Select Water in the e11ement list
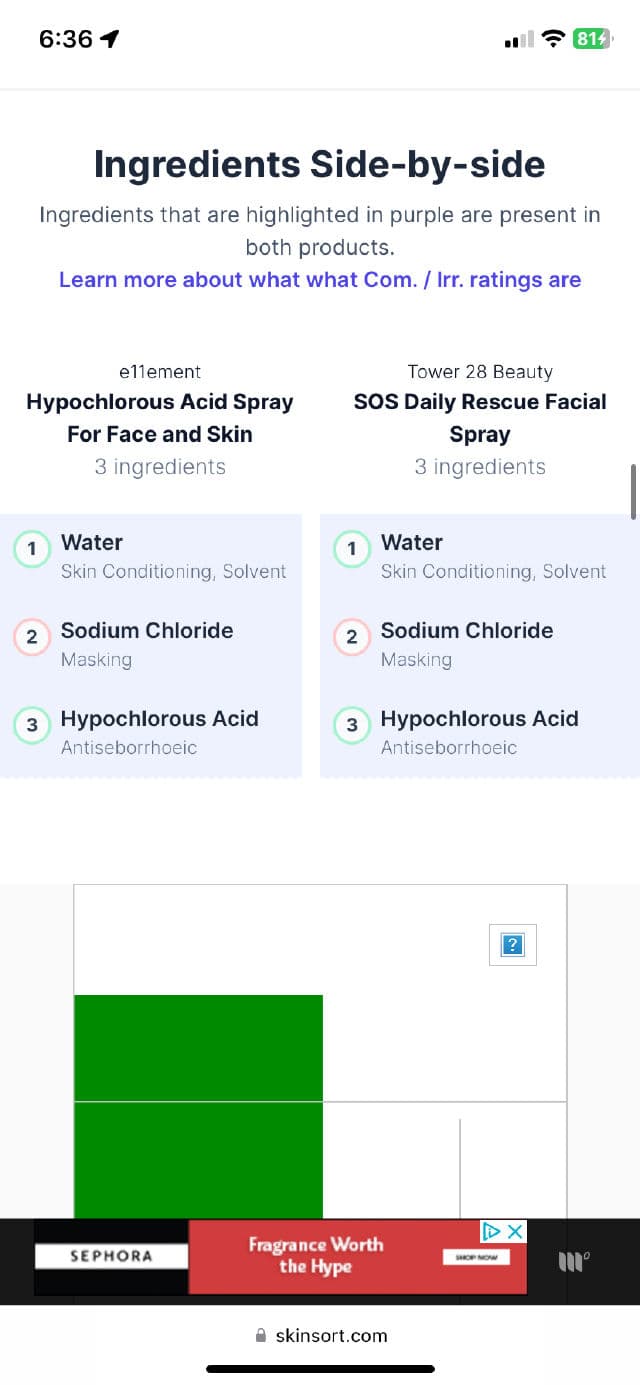Viewport: 640px width, 1385px height. point(92,543)
